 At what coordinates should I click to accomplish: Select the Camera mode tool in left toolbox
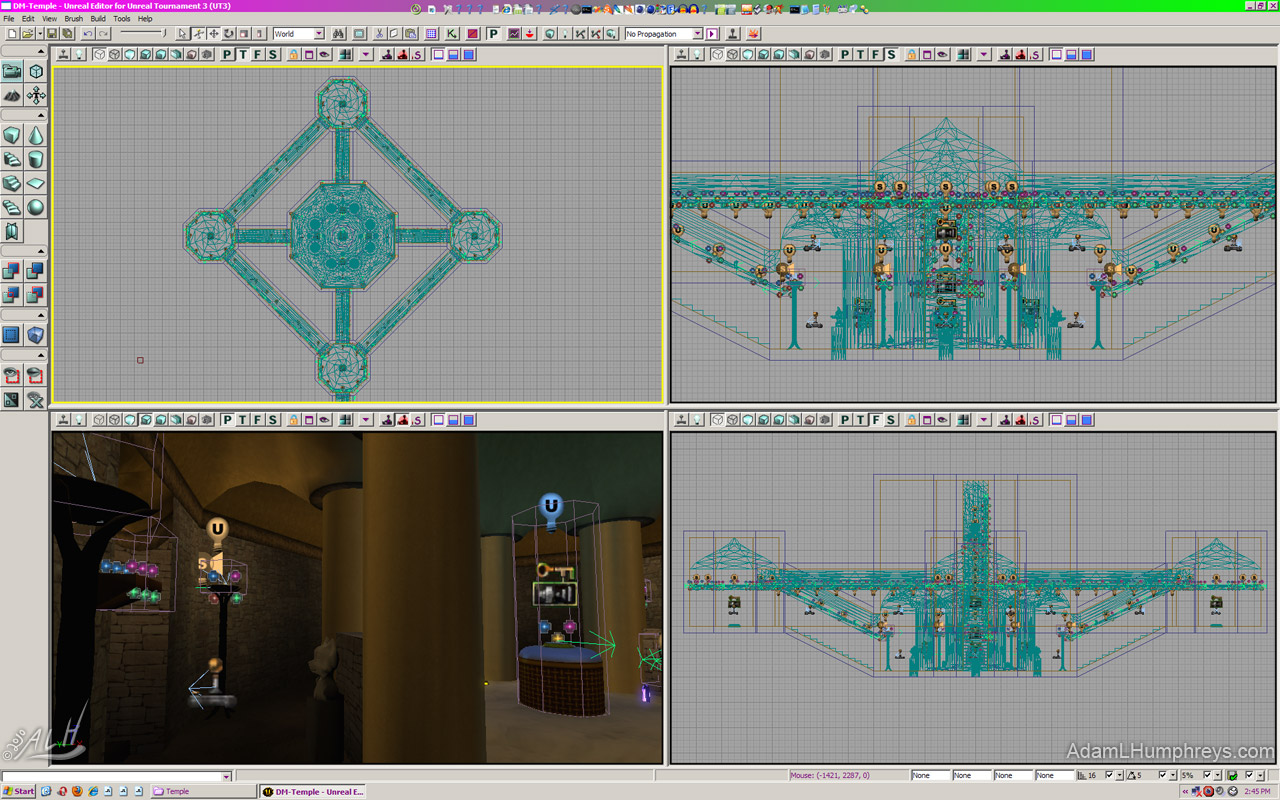(x=12, y=72)
